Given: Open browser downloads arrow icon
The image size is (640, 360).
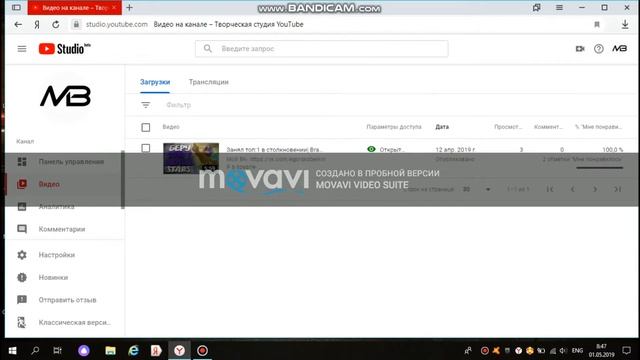Looking at the screenshot, I should [x=625, y=24].
